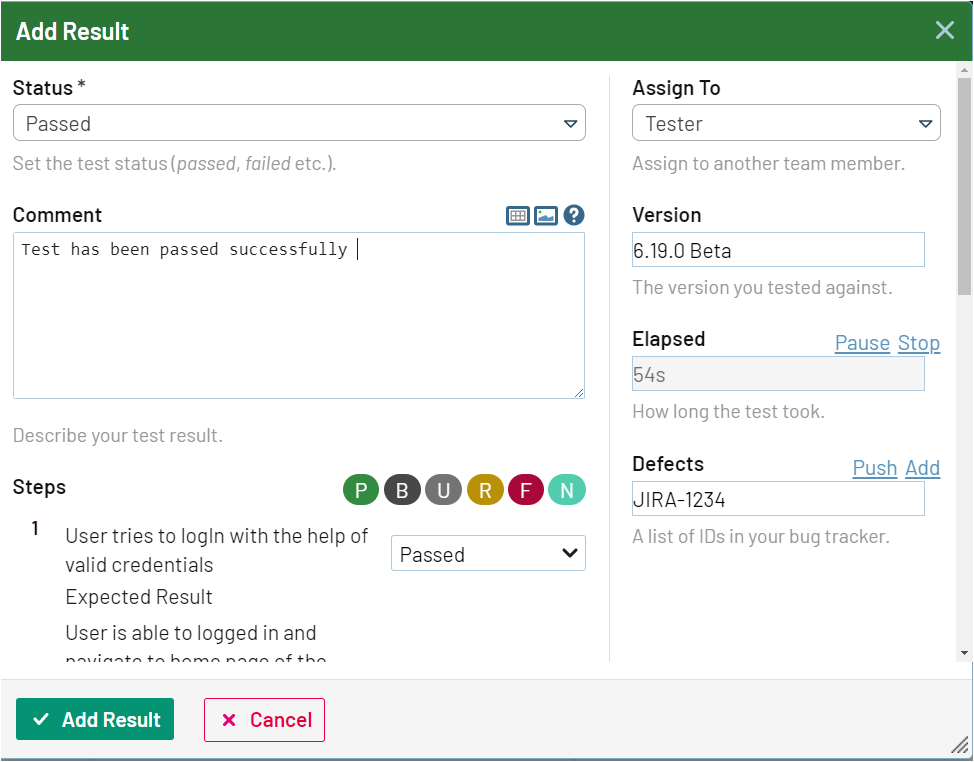
Task: Click the dark B blocked status circle
Action: pos(402,490)
